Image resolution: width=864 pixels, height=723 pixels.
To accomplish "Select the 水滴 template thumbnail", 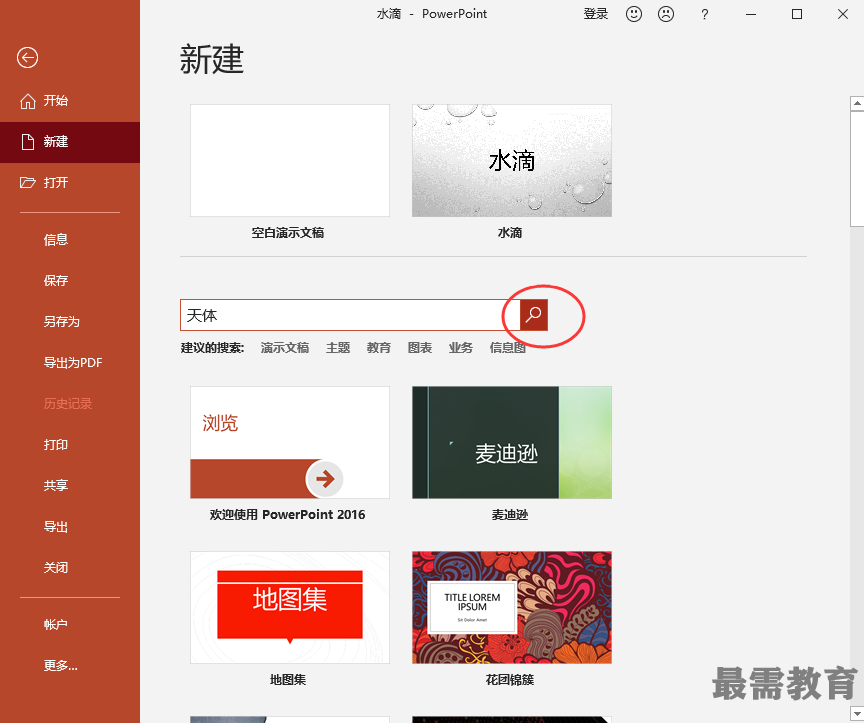I will tap(511, 160).
